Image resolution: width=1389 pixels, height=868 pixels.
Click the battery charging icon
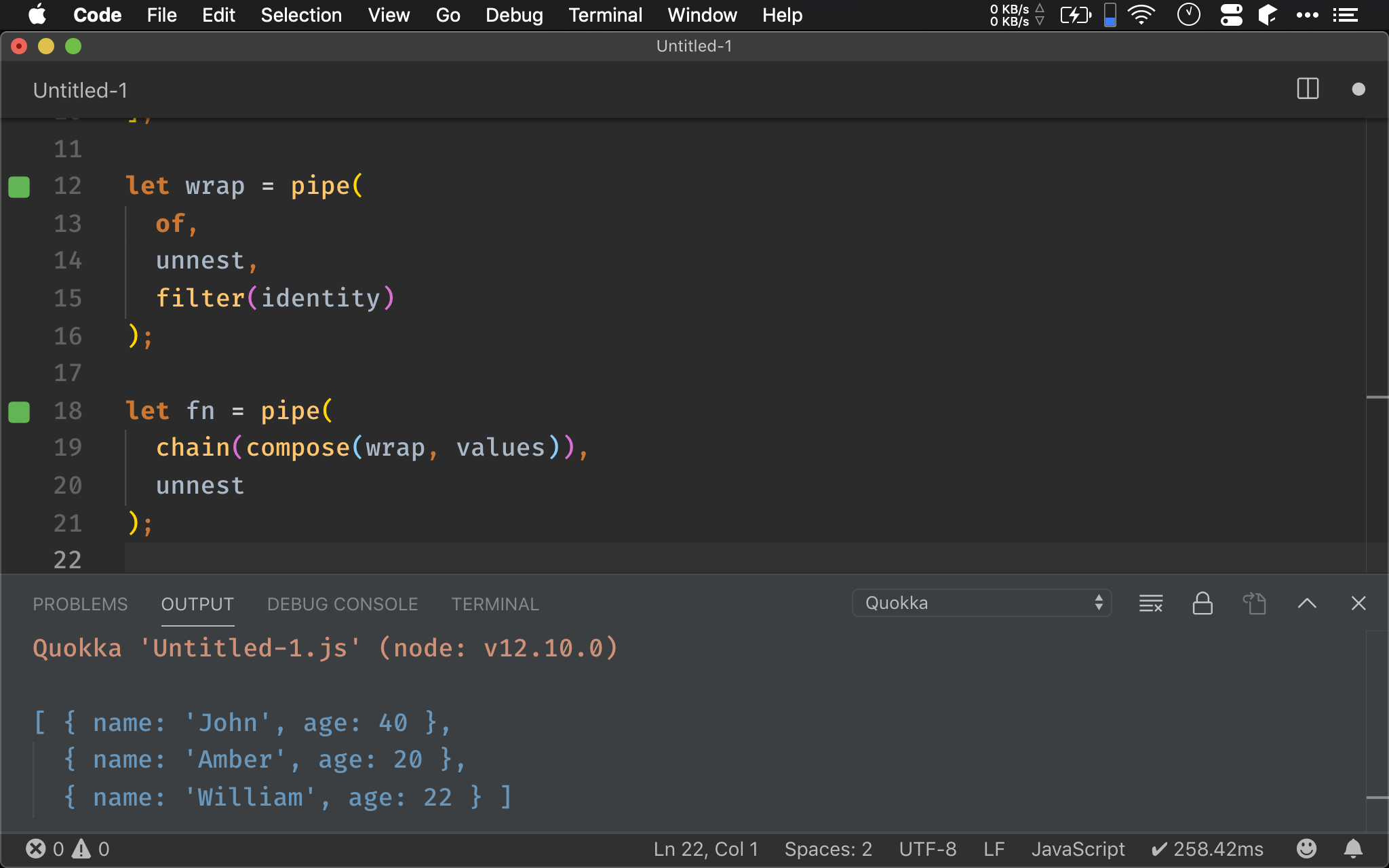[x=1076, y=15]
